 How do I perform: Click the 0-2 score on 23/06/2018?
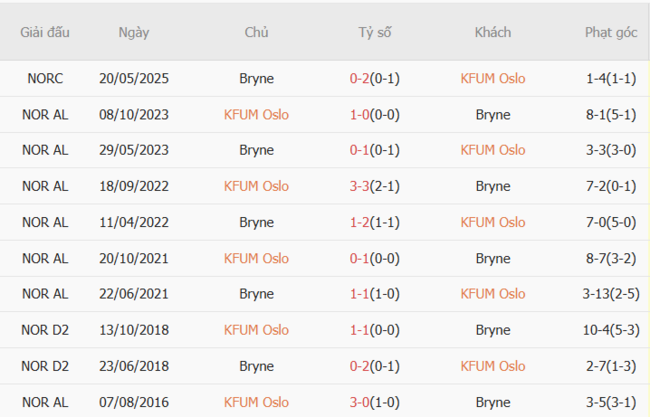360,366
